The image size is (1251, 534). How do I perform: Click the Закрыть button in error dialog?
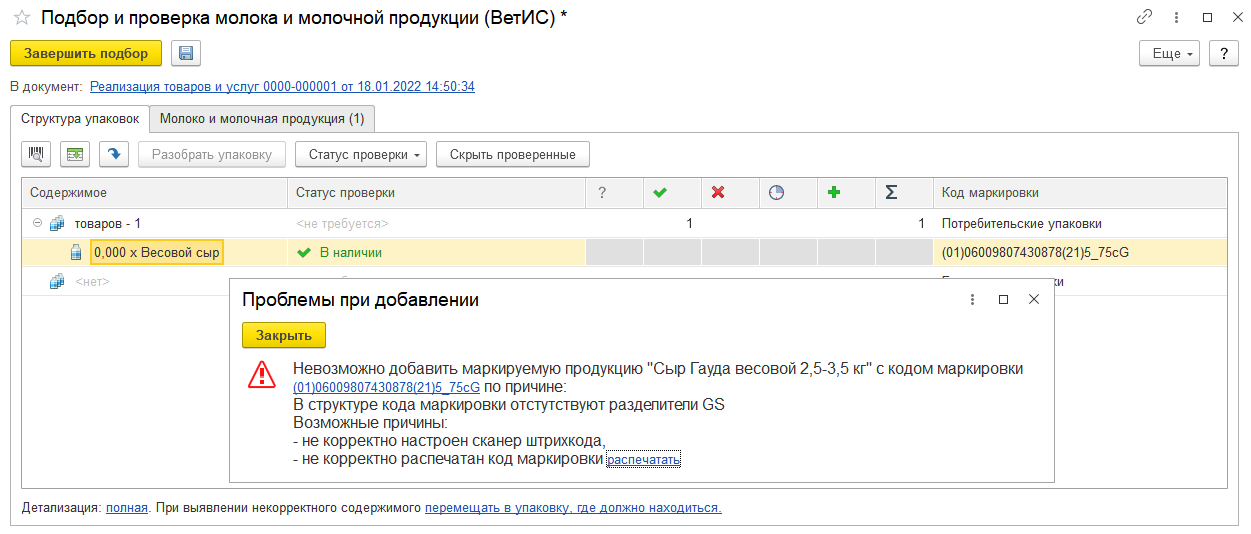(283, 335)
